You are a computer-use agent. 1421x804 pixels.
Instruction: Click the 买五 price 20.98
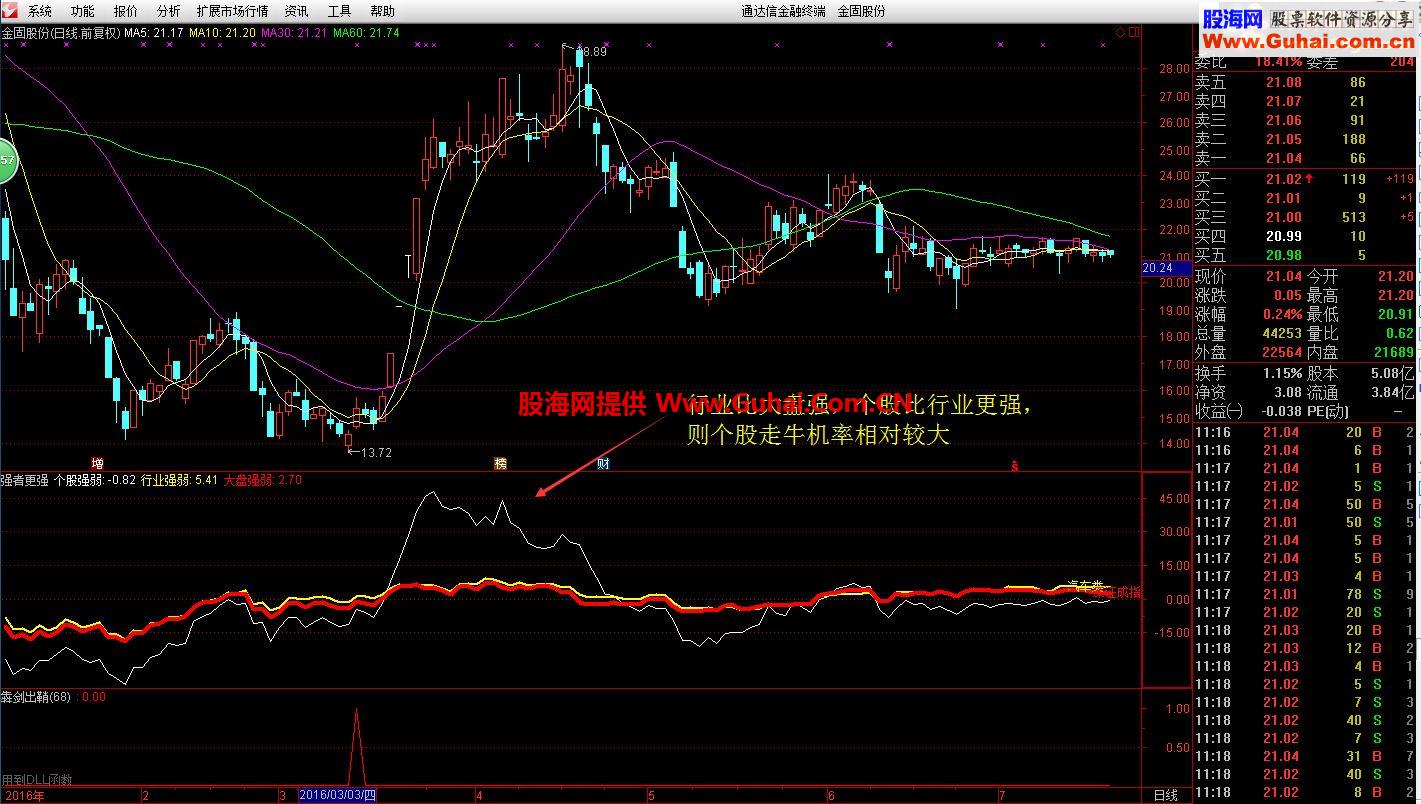[1283, 255]
